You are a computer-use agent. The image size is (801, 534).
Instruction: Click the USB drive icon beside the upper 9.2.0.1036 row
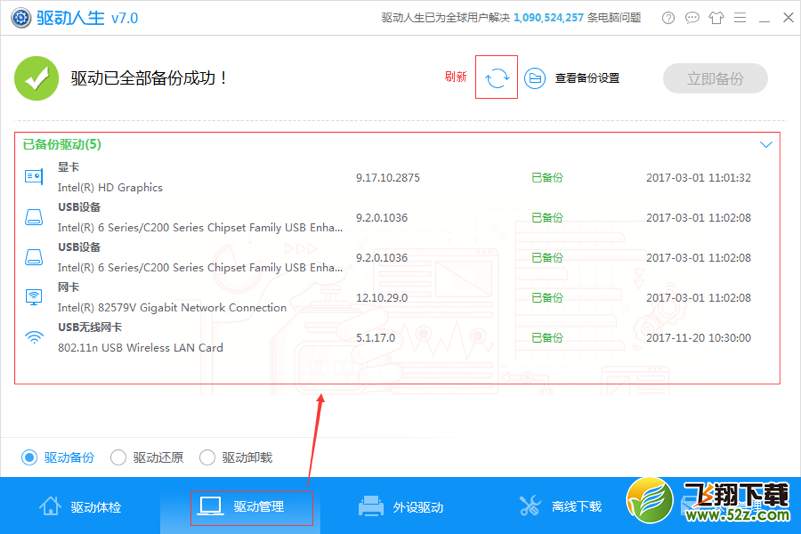pos(34,217)
